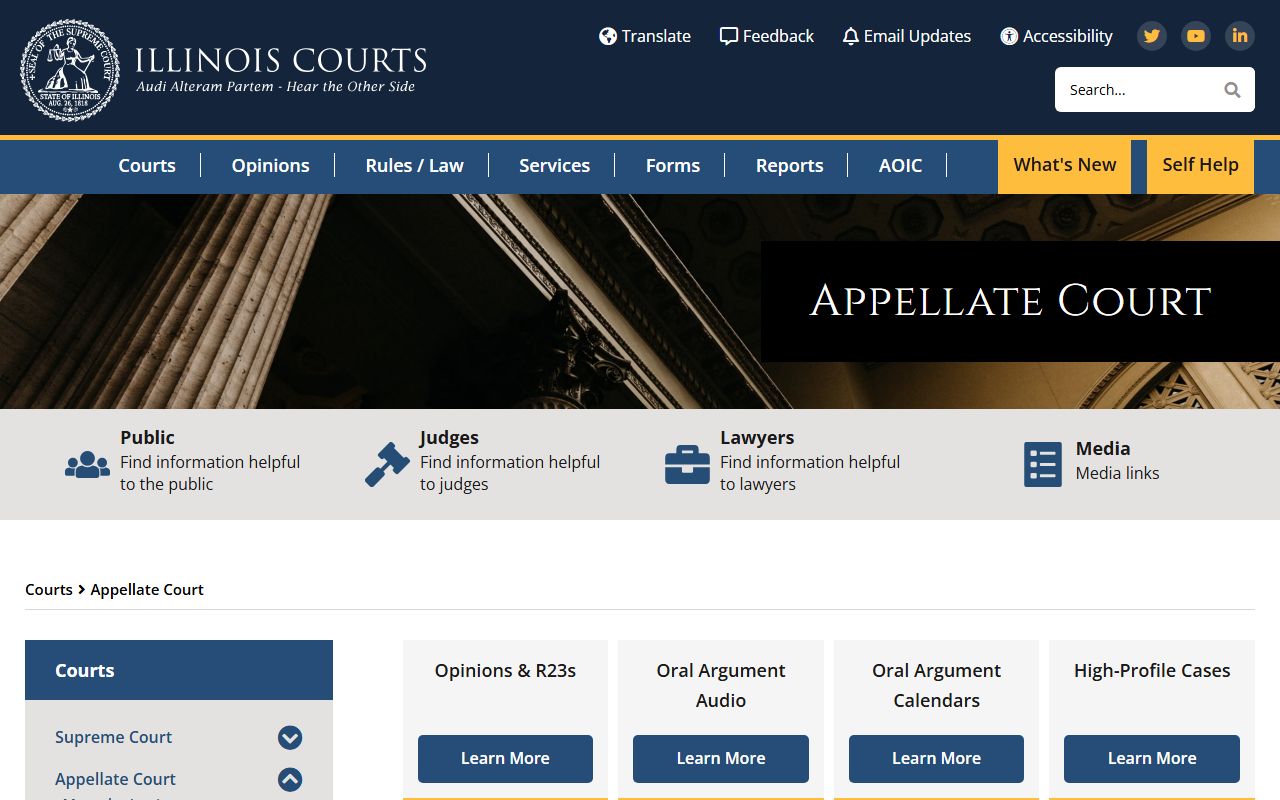Click the Feedback link text
The height and width of the screenshot is (800, 1280).
[778, 36]
